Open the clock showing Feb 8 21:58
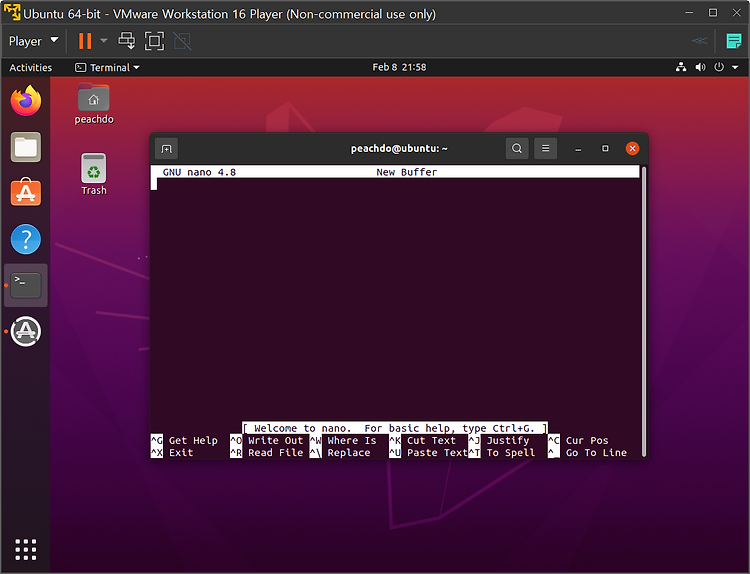Viewport: 750px width, 574px height. point(399,67)
